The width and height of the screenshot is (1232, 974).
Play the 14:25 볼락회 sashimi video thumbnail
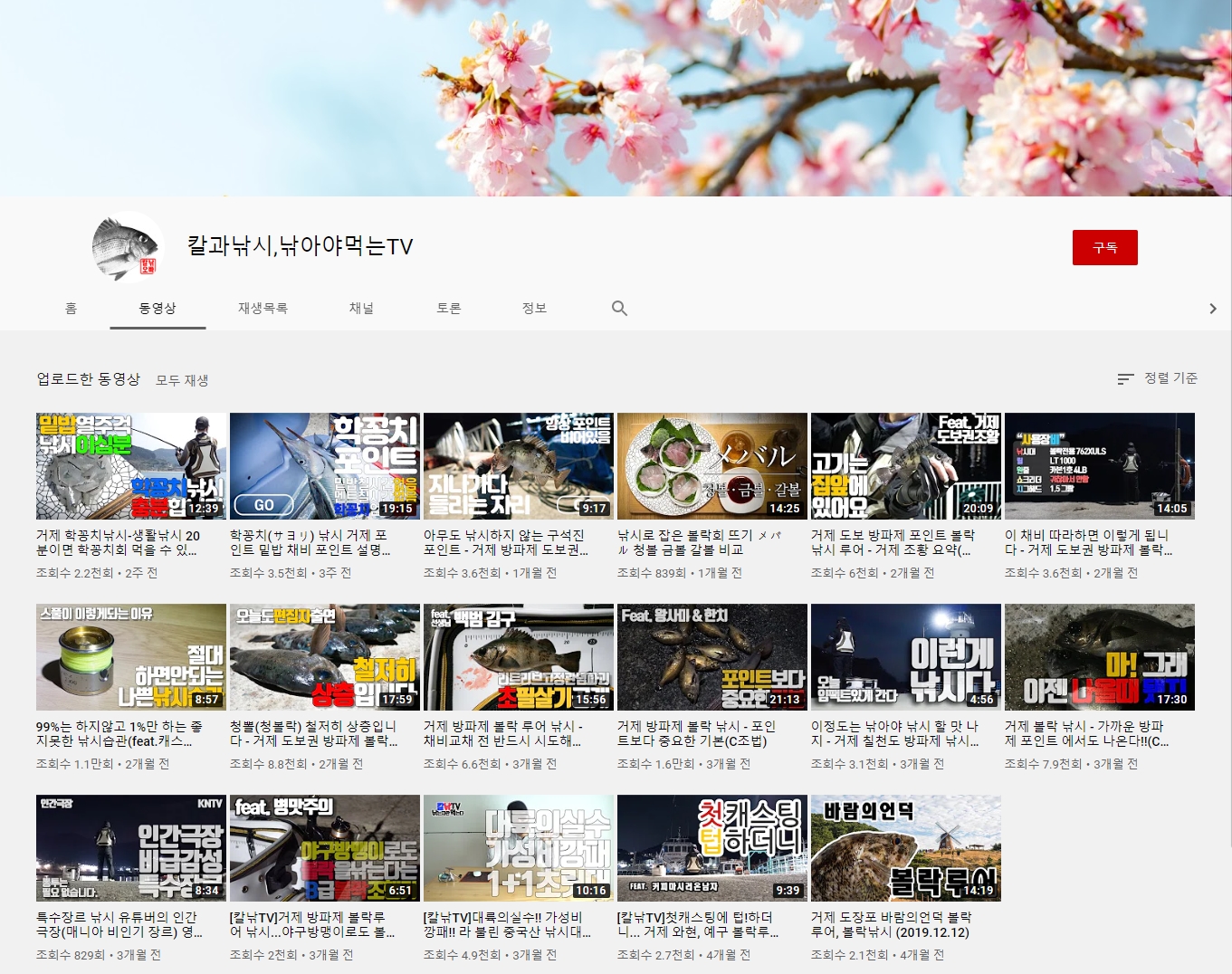click(712, 466)
